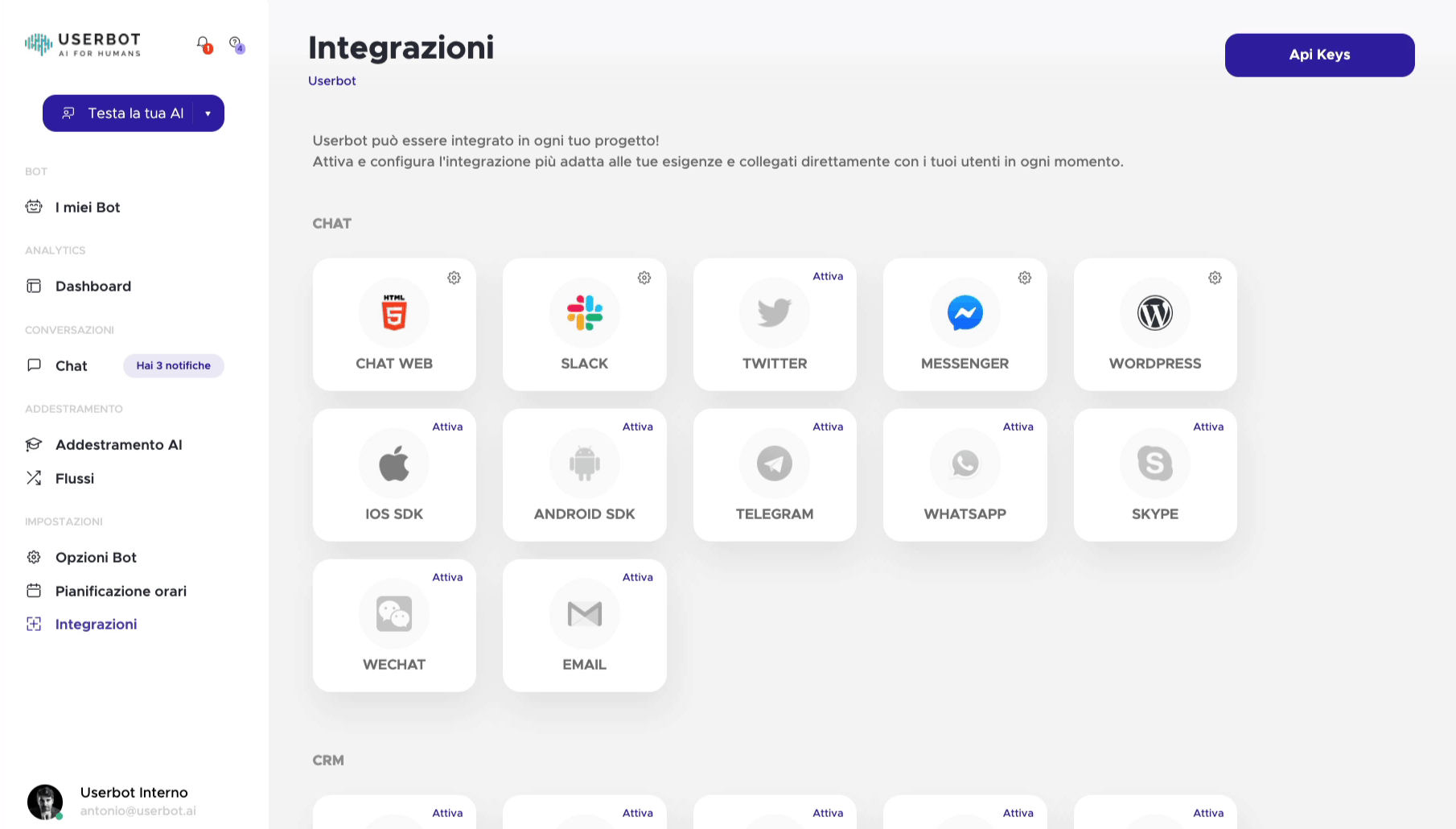The height and width of the screenshot is (829, 1456).
Task: Navigate to Flussi
Action: tap(75, 478)
